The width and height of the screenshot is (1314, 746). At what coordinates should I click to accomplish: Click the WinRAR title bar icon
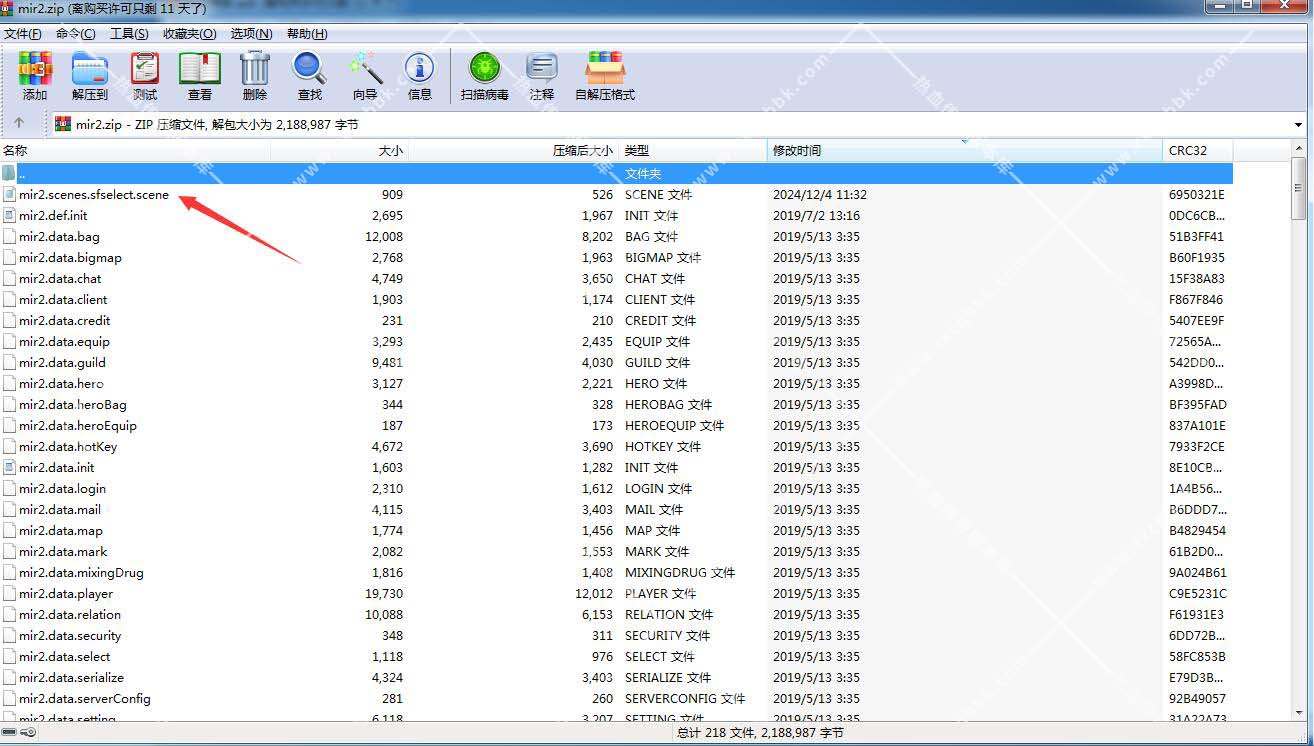click(9, 8)
